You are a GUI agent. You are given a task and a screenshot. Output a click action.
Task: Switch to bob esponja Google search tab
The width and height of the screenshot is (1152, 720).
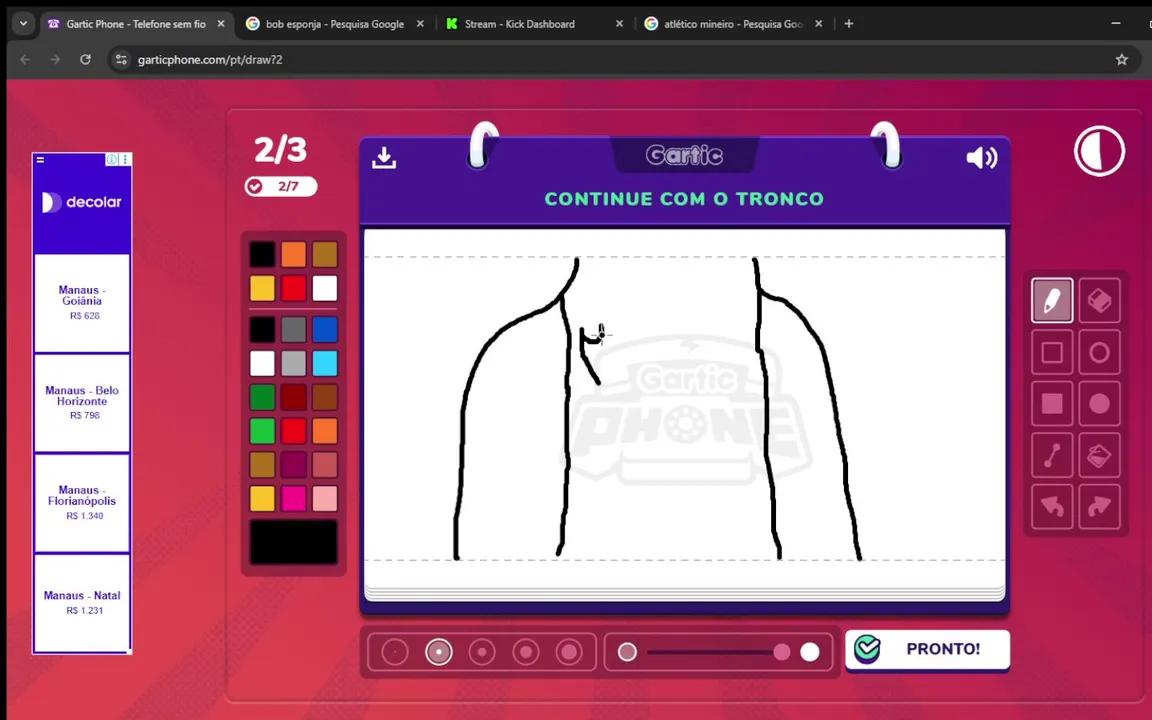[x=335, y=24]
